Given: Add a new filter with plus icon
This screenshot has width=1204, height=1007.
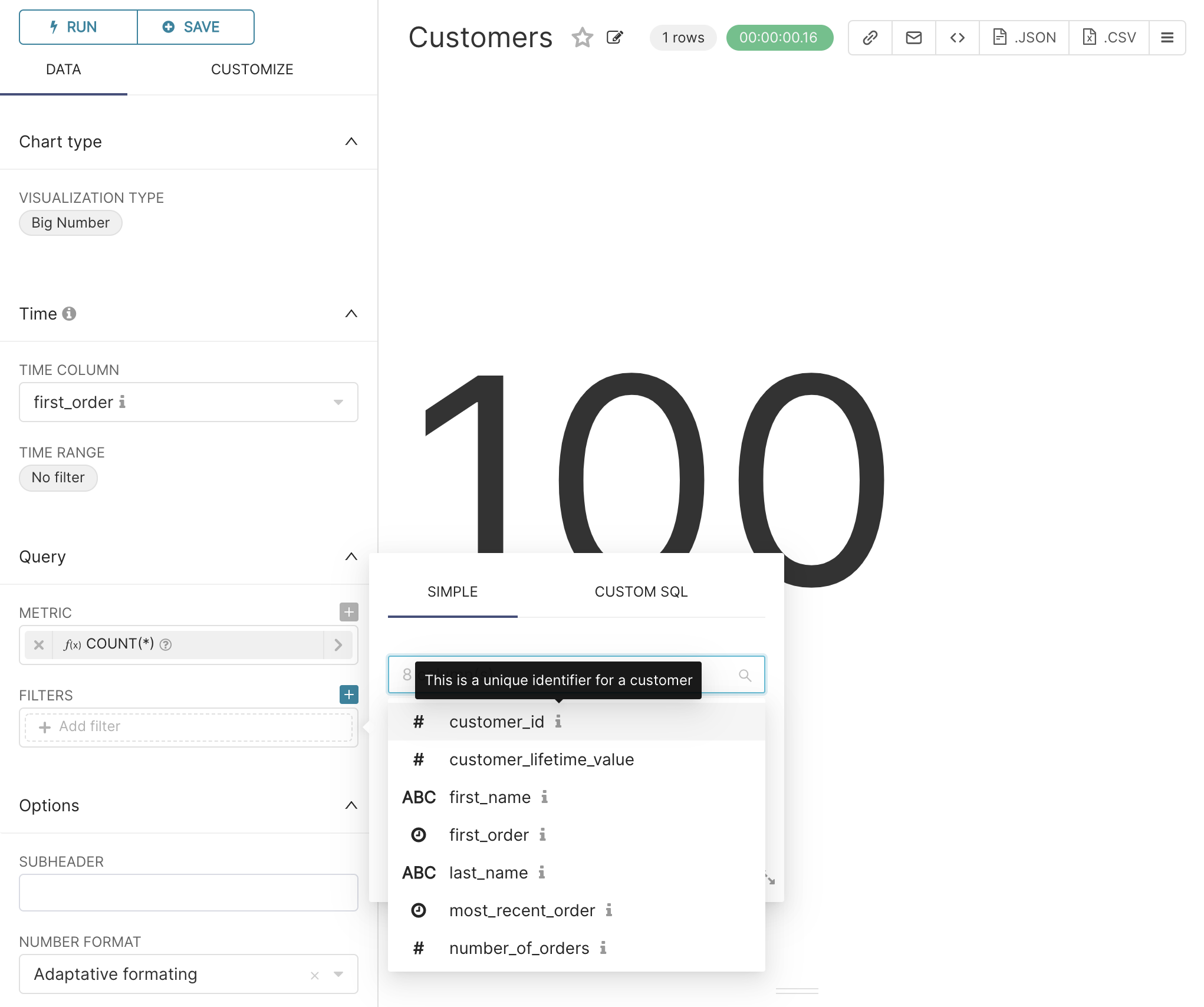Looking at the screenshot, I should (x=348, y=695).
